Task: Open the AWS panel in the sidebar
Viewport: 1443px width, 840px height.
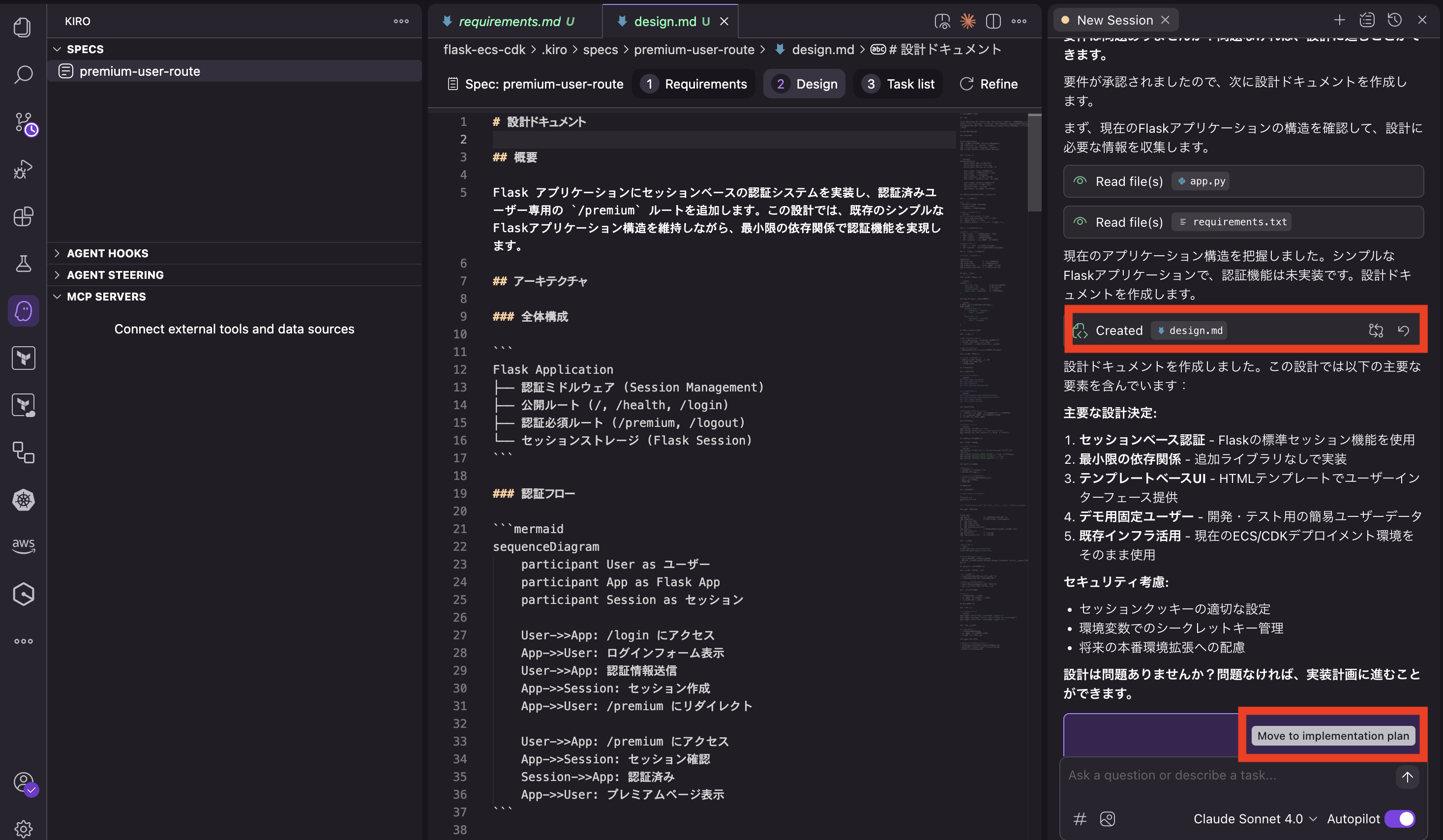Action: 23,544
